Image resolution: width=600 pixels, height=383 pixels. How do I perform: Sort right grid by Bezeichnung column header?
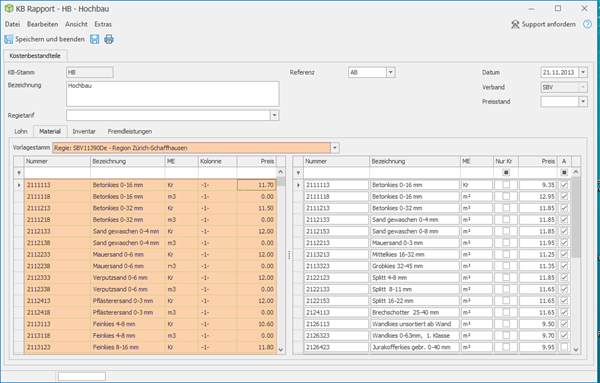tap(415, 161)
